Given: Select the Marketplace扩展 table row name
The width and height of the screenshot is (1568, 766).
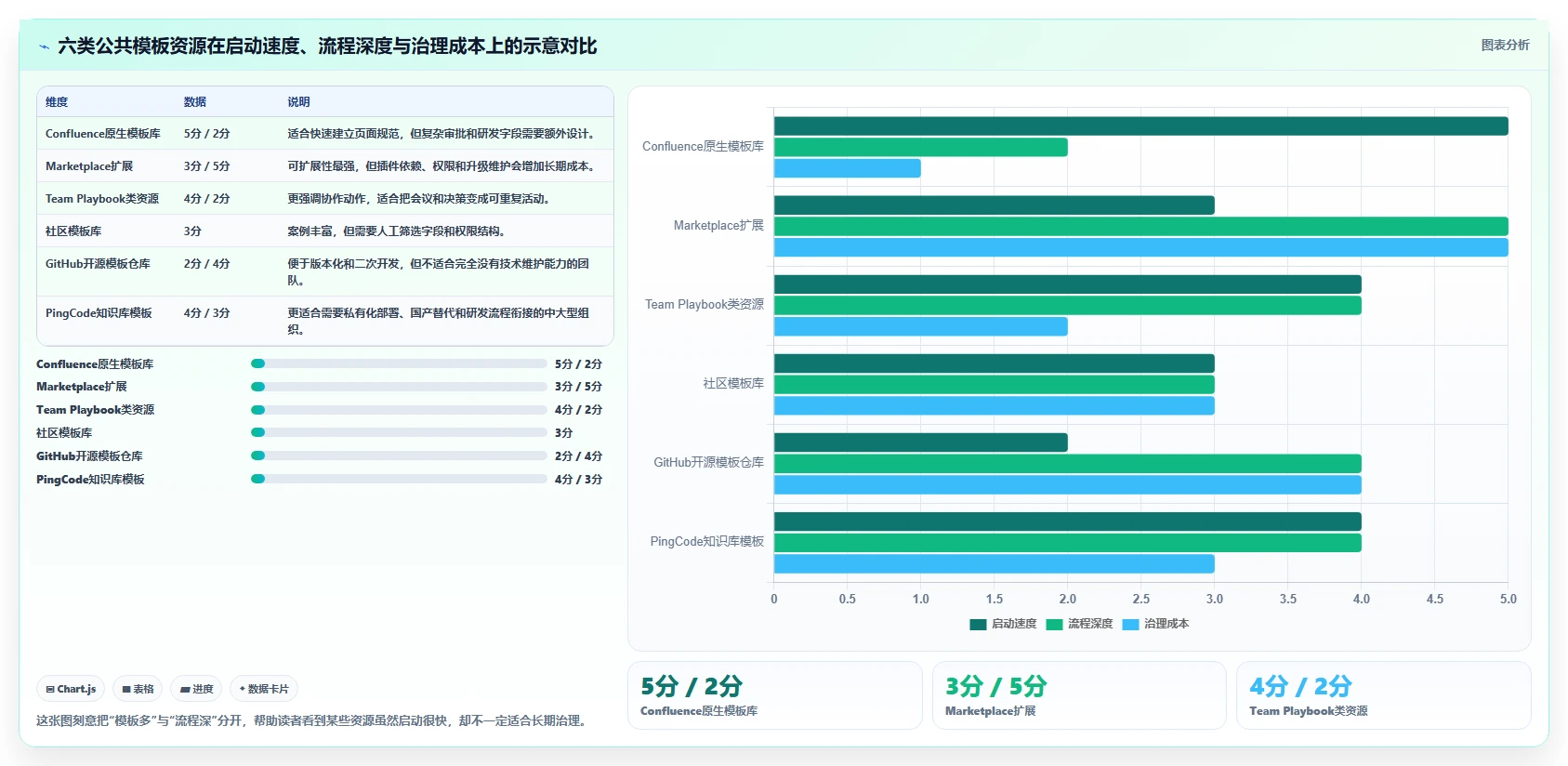Looking at the screenshot, I should coord(89,166).
